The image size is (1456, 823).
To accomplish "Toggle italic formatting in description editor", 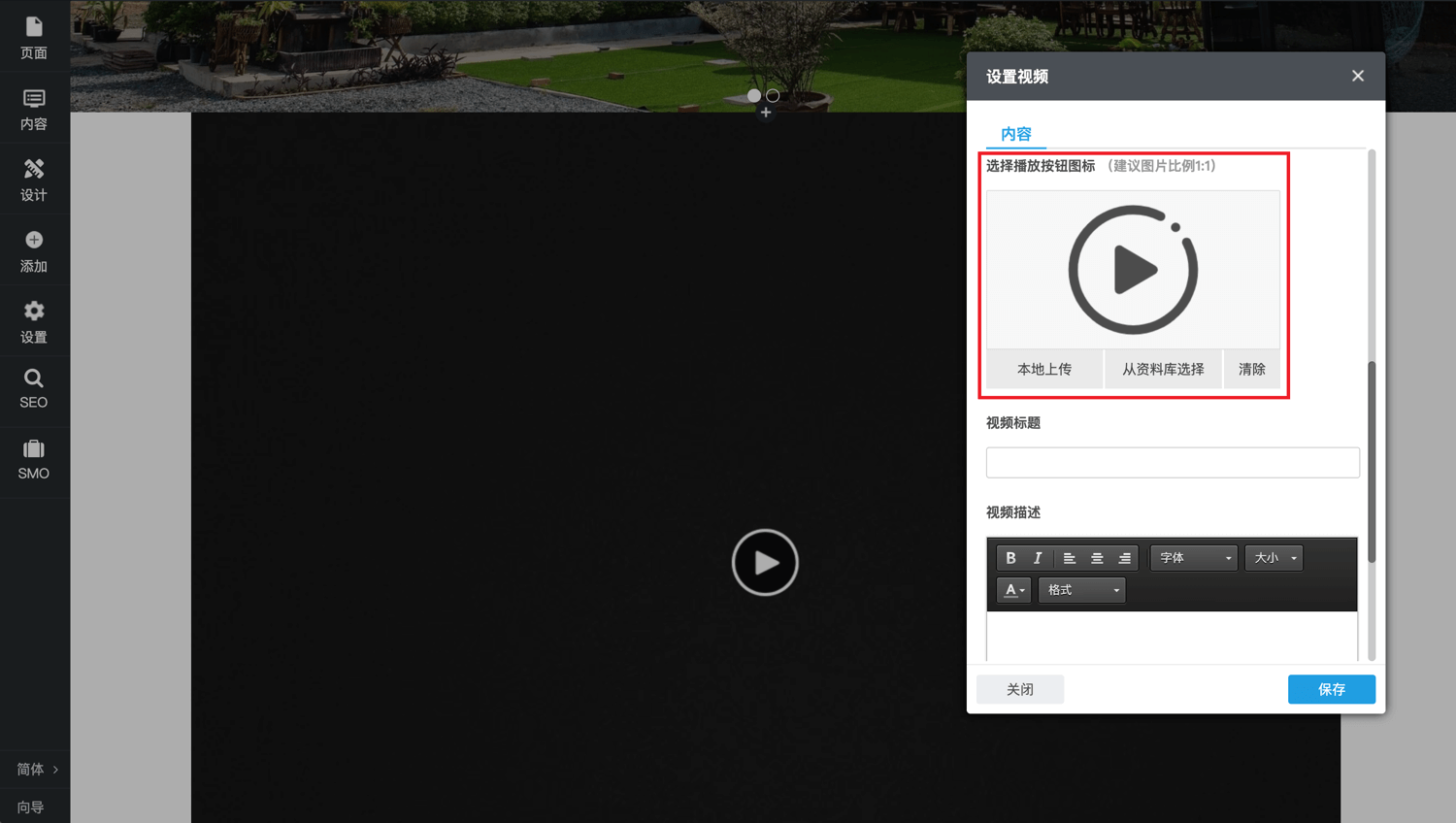I will coord(1038,558).
